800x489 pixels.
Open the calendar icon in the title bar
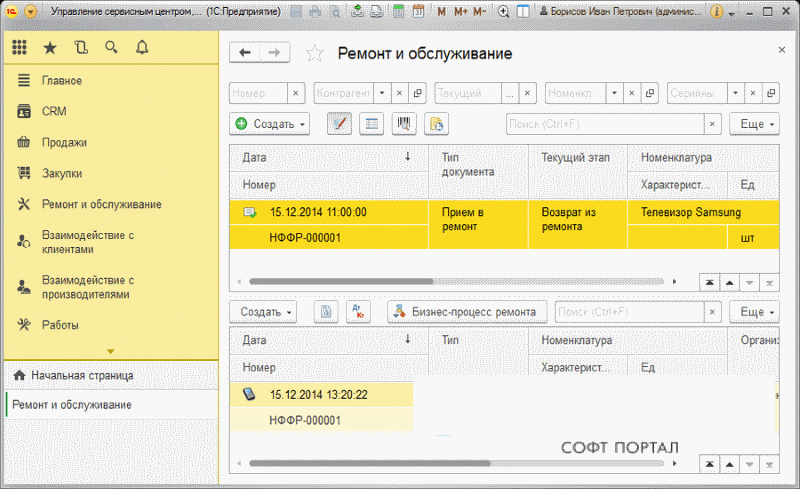[x=418, y=11]
